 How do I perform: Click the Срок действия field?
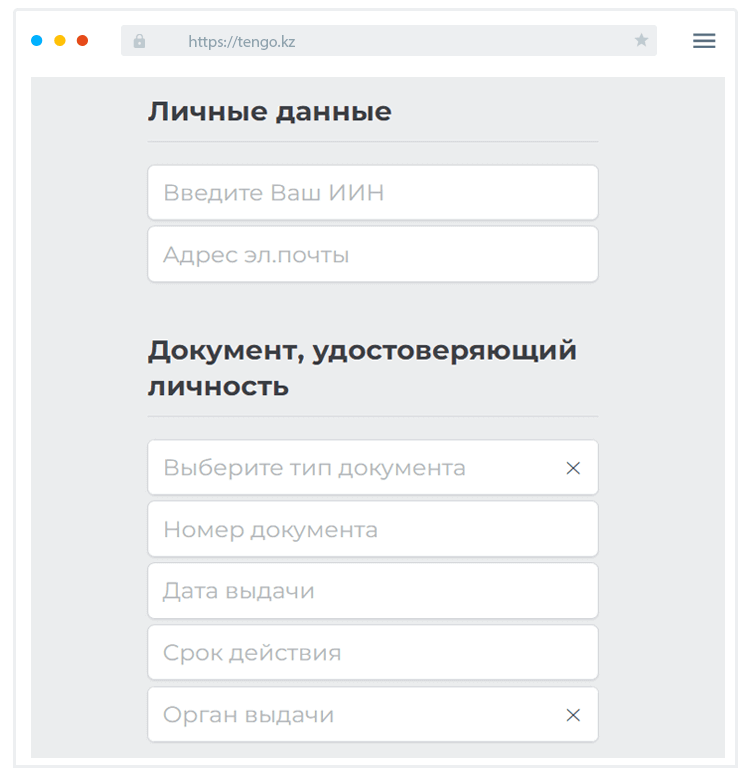pyautogui.click(x=373, y=653)
